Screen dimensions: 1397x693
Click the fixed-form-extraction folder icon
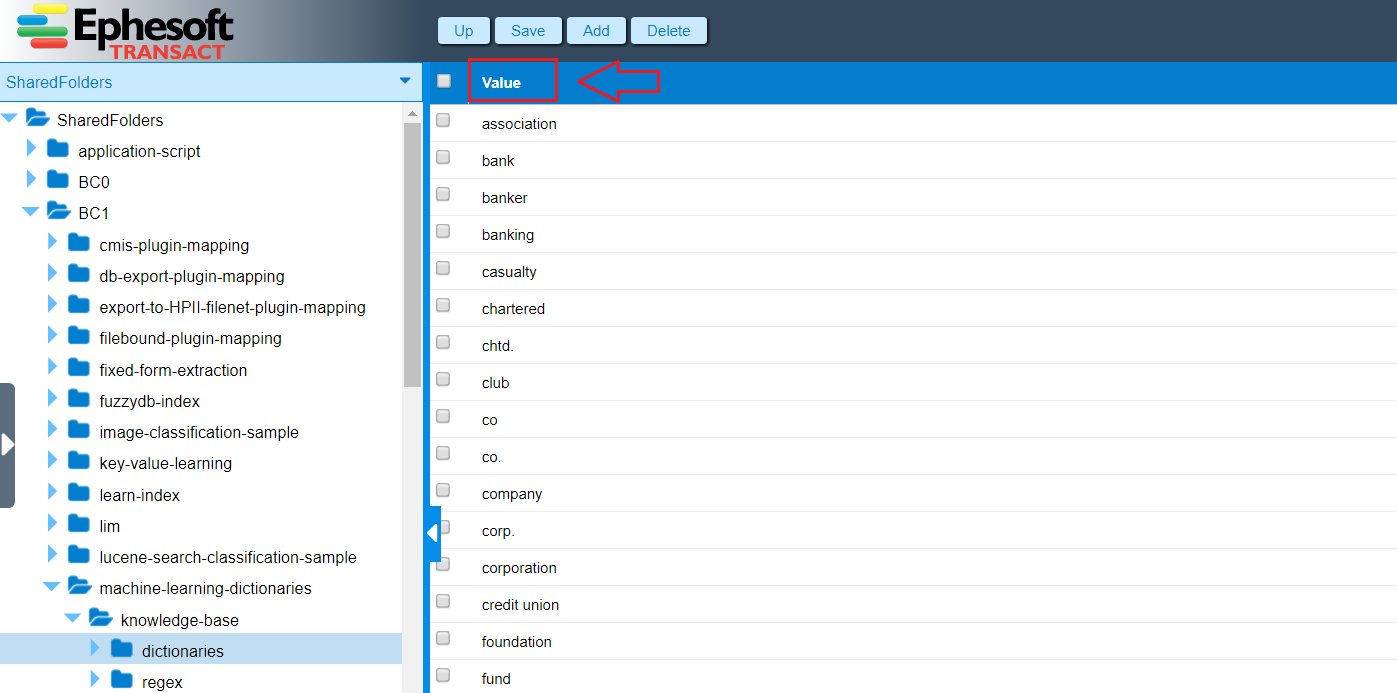[79, 369]
